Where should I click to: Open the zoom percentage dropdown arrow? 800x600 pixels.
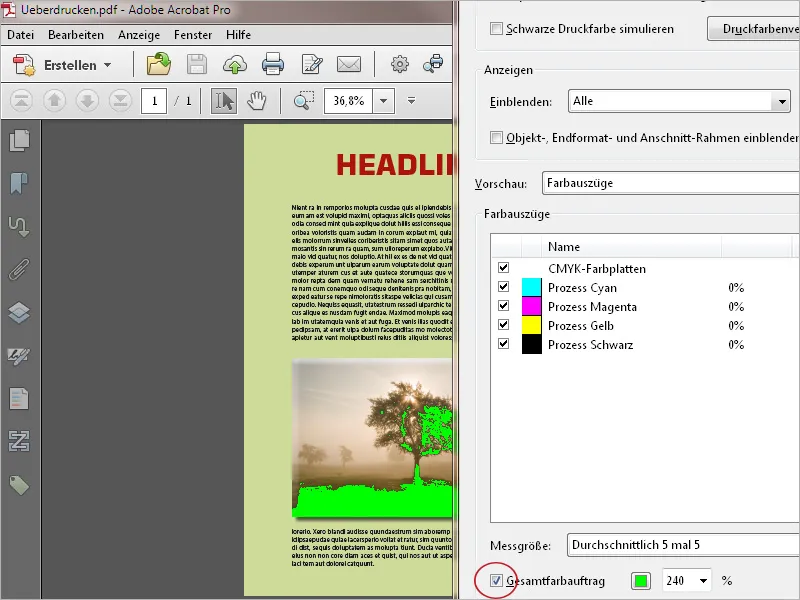(x=384, y=101)
